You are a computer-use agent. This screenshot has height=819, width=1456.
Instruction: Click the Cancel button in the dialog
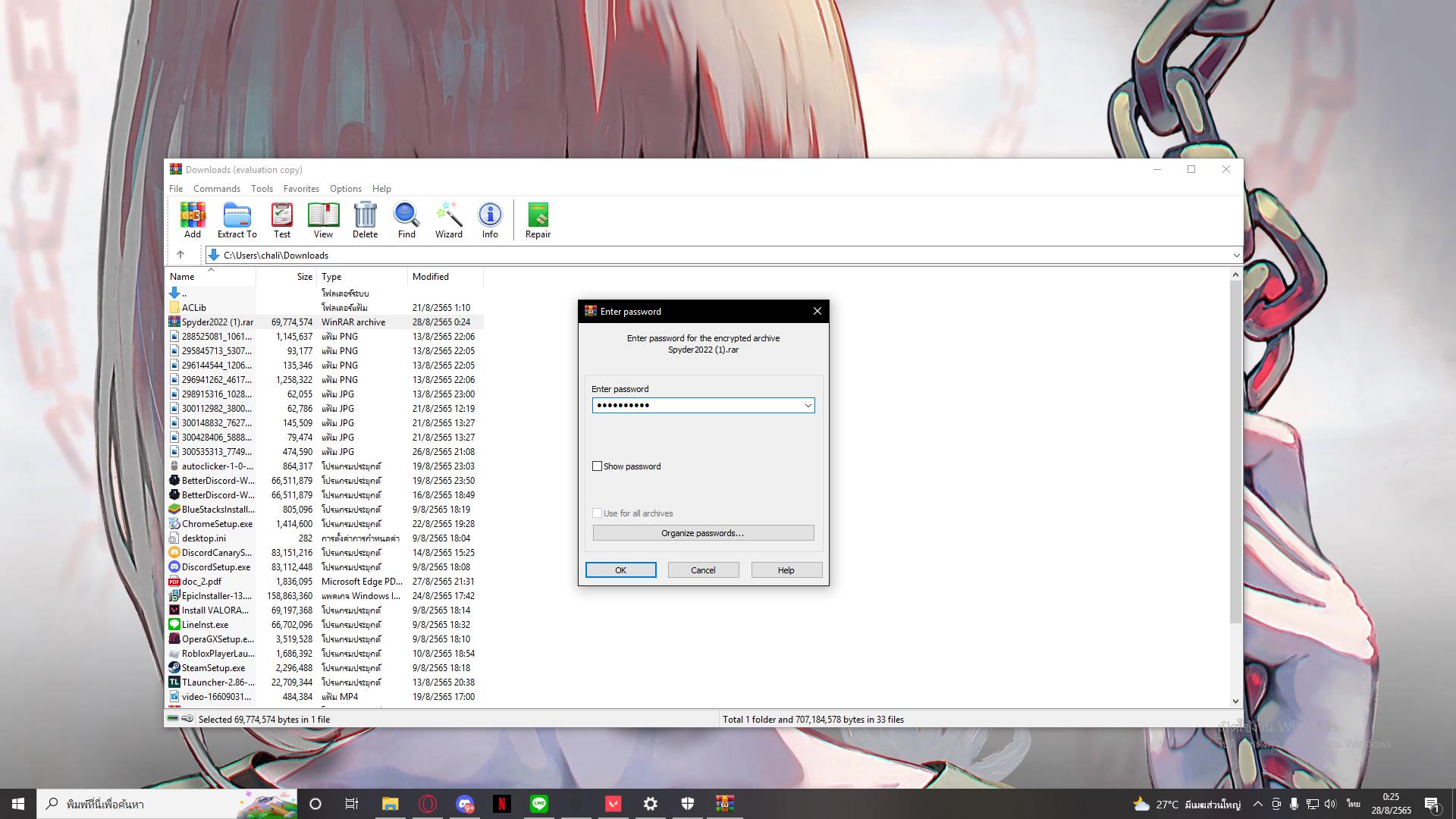pyautogui.click(x=703, y=570)
